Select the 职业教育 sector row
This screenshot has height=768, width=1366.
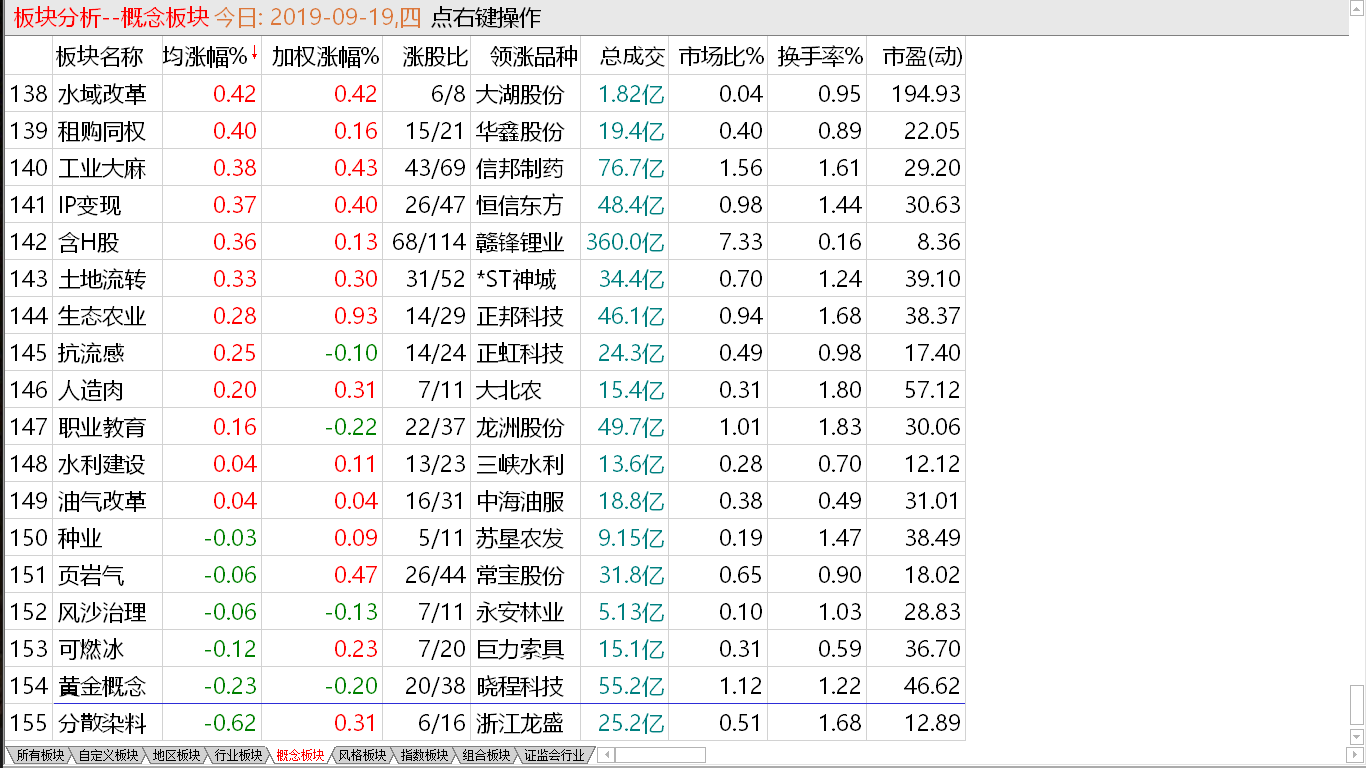click(x=485, y=427)
